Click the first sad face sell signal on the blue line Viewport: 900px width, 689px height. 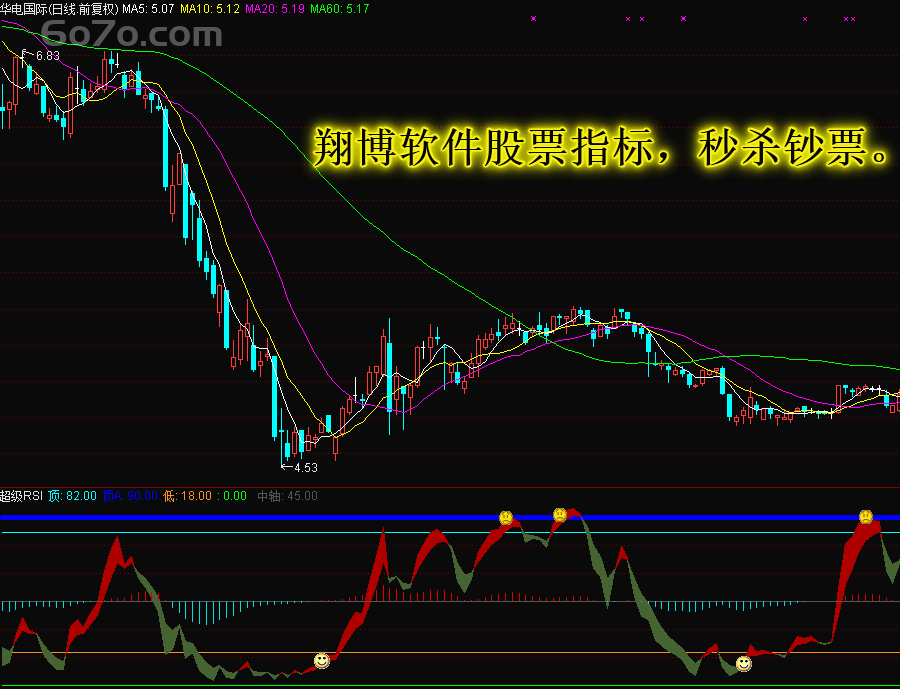tap(506, 517)
